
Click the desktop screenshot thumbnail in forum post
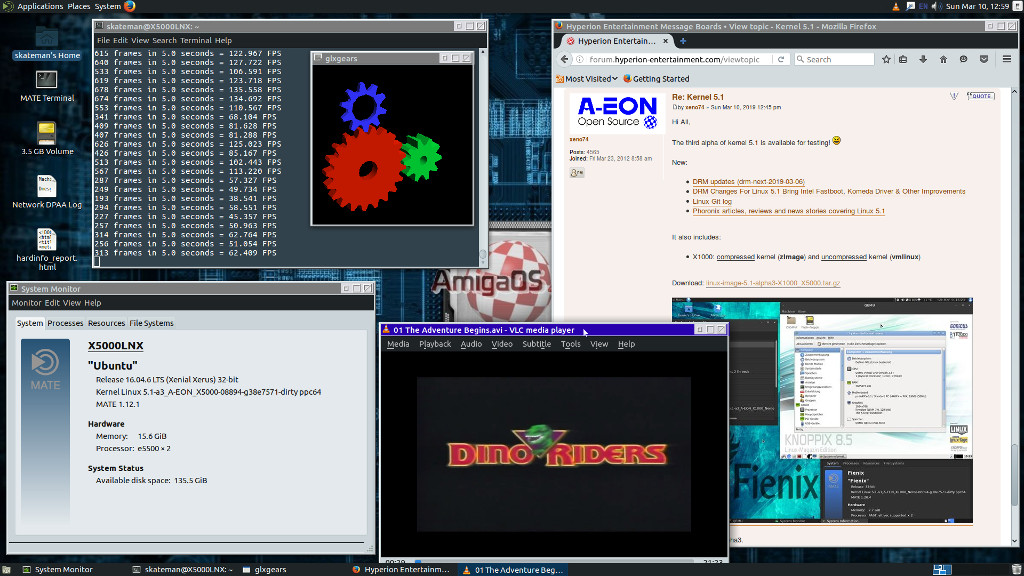click(x=822, y=411)
